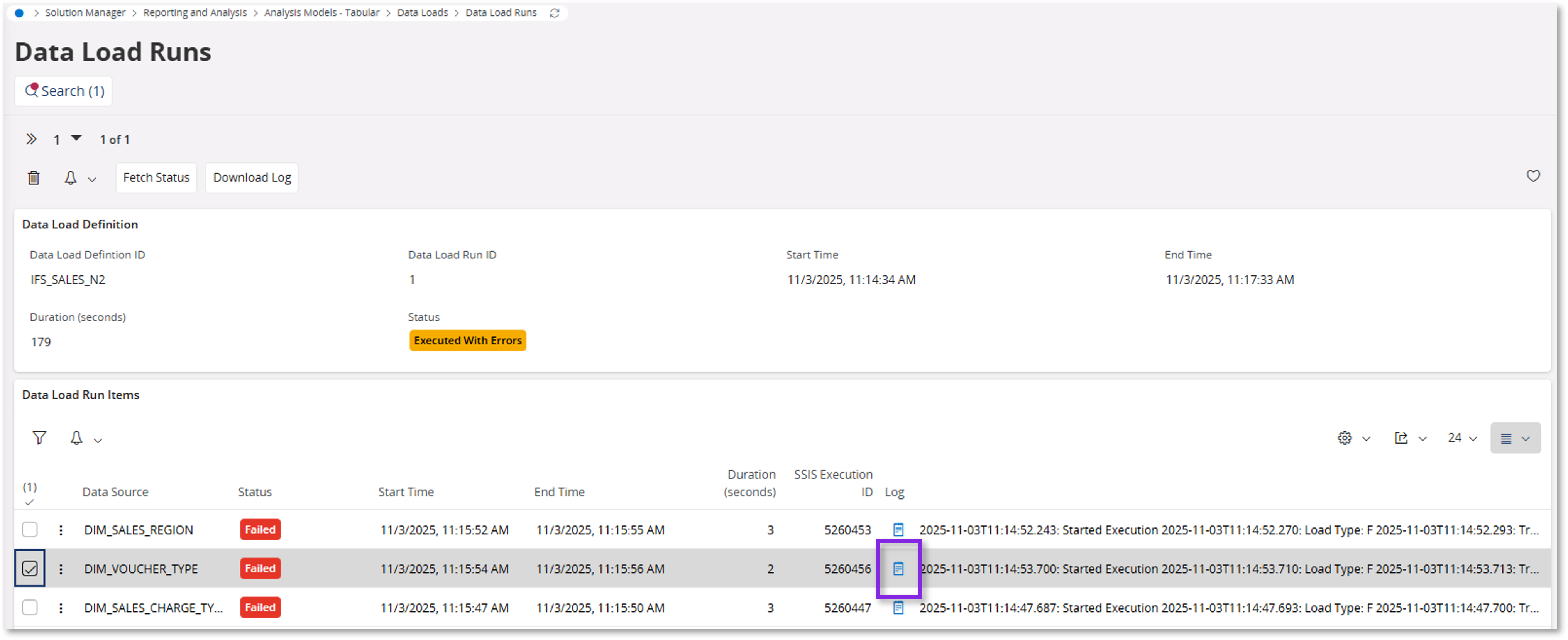Sort by Status column header
Image resolution: width=1568 pixels, height=640 pixels.
254,492
